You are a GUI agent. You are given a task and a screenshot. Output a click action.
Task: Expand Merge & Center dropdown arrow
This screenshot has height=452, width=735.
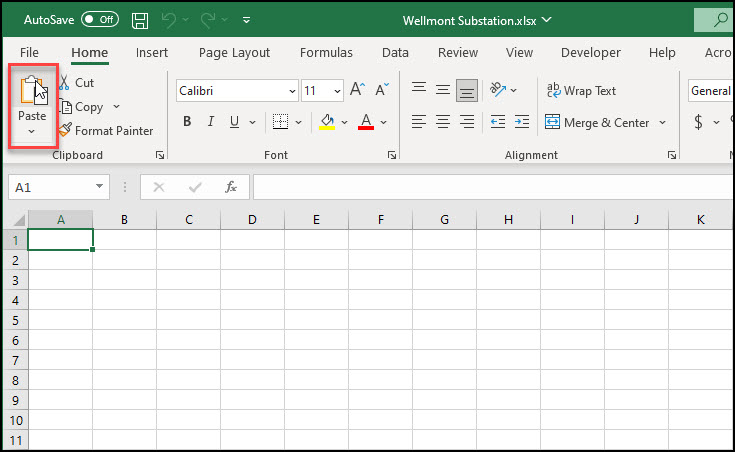pos(662,122)
